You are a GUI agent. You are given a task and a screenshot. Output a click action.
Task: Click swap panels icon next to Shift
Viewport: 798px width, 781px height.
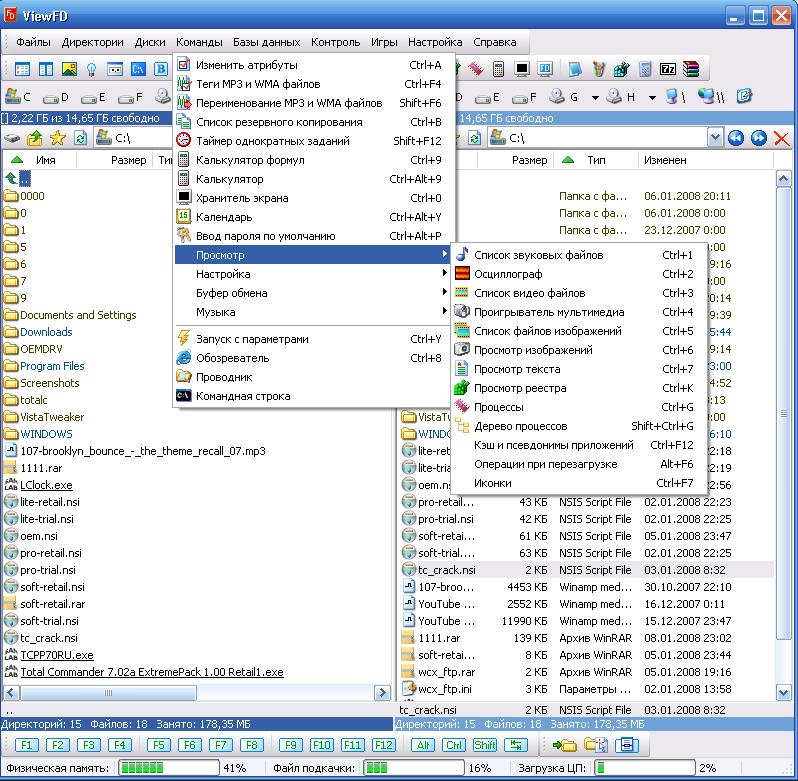(x=516, y=745)
